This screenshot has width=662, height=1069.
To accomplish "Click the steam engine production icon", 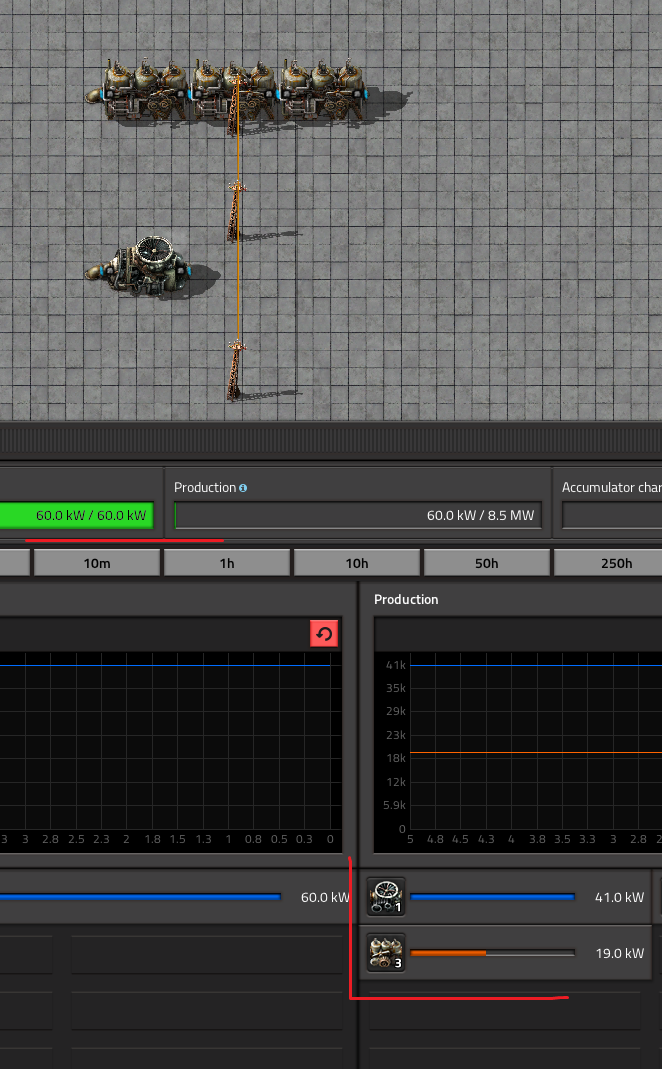I will [386, 952].
